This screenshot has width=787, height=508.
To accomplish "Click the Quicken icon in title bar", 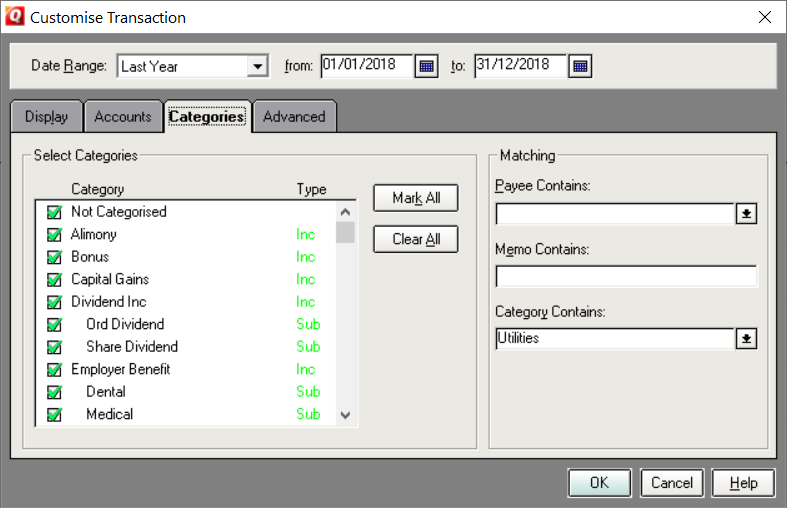I will coord(15,17).
